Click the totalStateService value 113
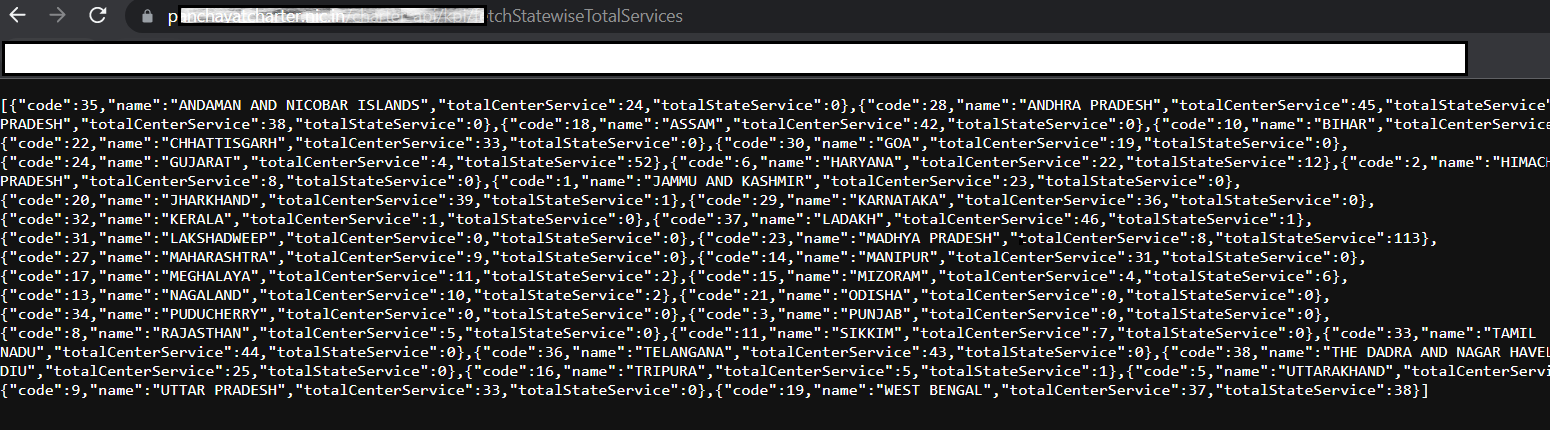The height and width of the screenshot is (432, 1550). click(x=1406, y=238)
